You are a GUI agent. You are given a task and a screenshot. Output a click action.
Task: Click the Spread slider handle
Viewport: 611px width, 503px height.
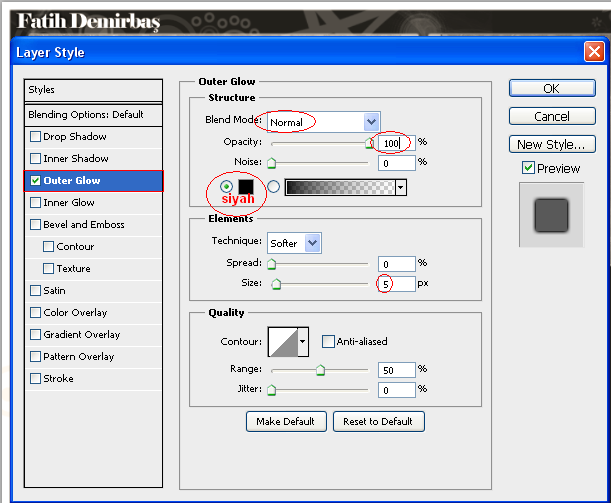272,264
